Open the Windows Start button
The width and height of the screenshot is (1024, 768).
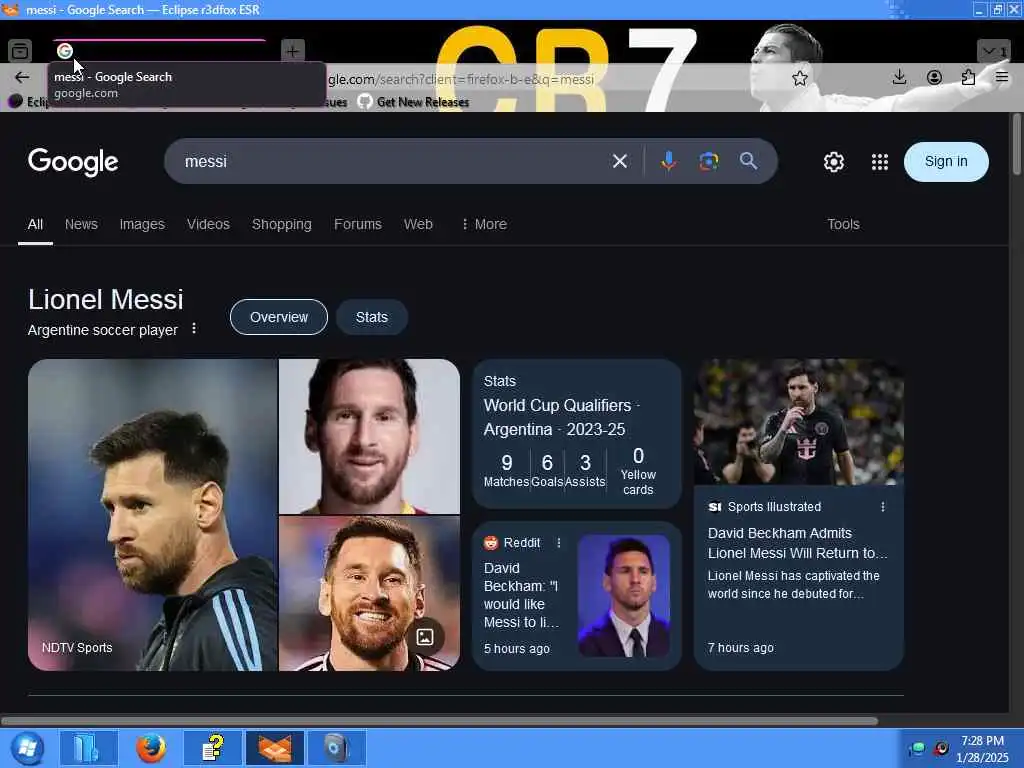click(27, 748)
